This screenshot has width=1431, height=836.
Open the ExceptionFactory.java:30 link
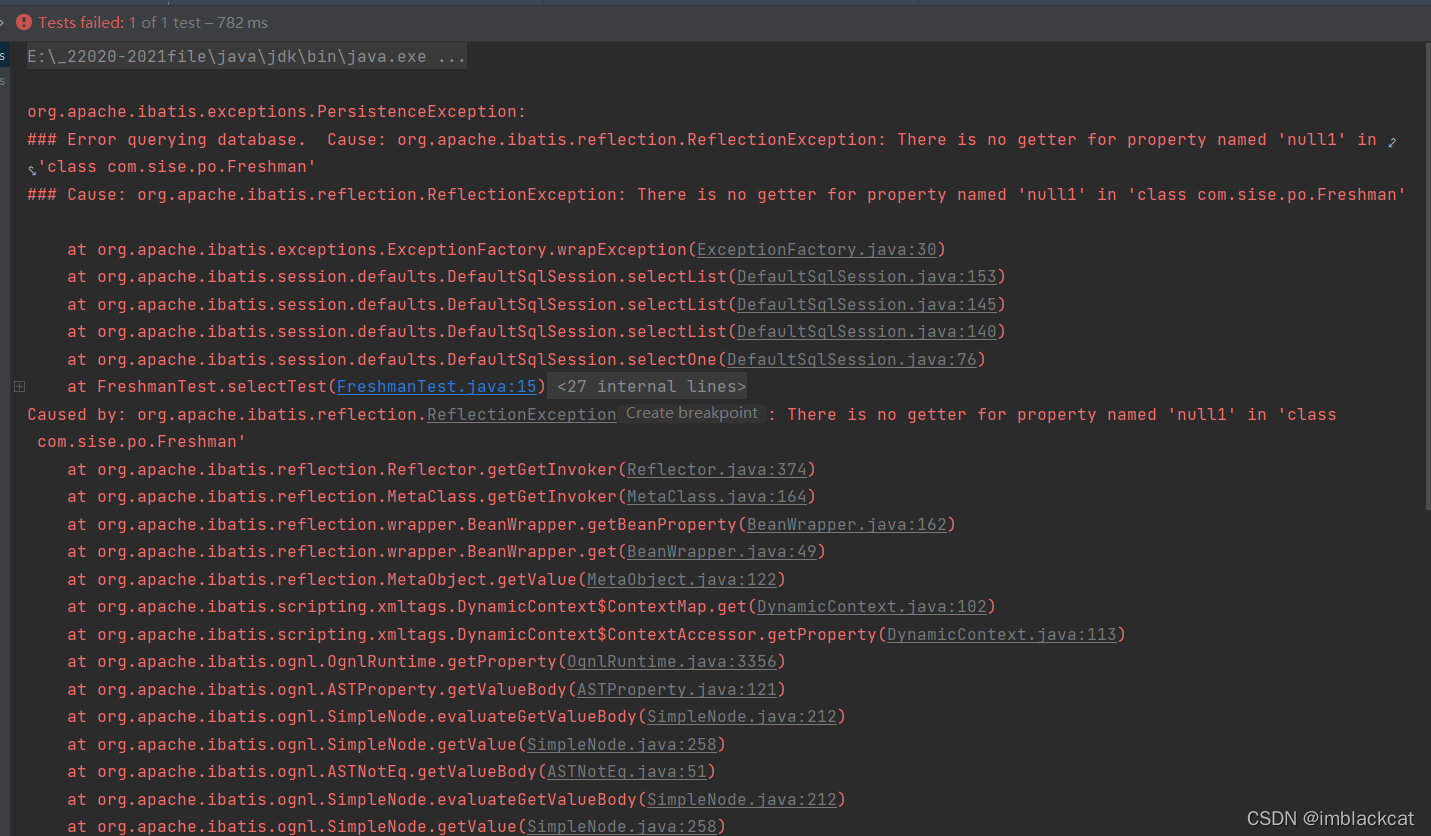tap(816, 249)
